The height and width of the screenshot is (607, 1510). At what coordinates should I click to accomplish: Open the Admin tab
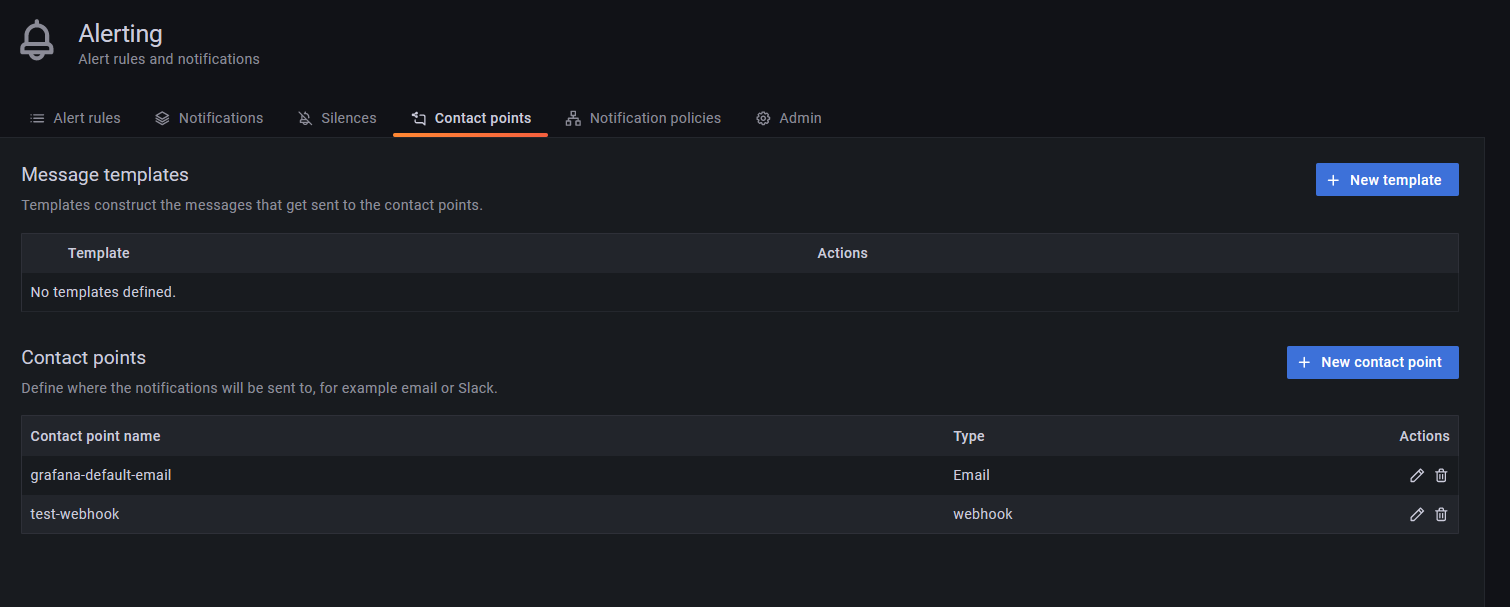(789, 118)
